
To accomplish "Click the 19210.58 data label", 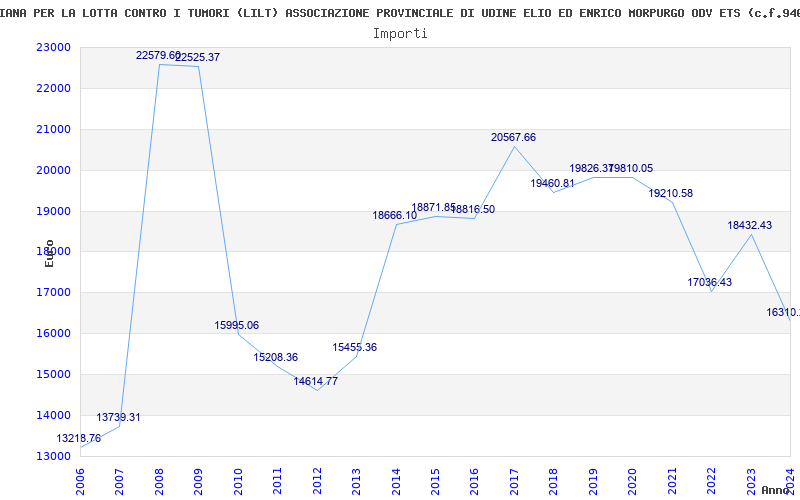I will 671,193.
